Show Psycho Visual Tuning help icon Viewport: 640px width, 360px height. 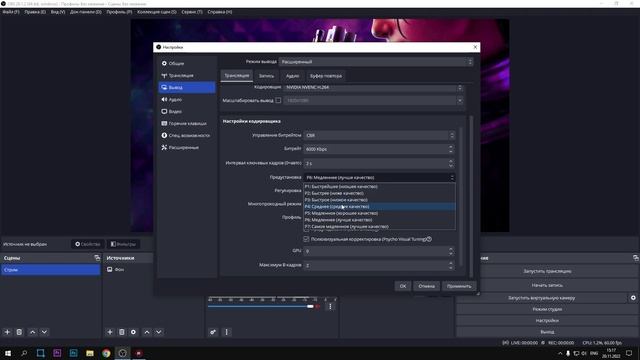point(429,239)
